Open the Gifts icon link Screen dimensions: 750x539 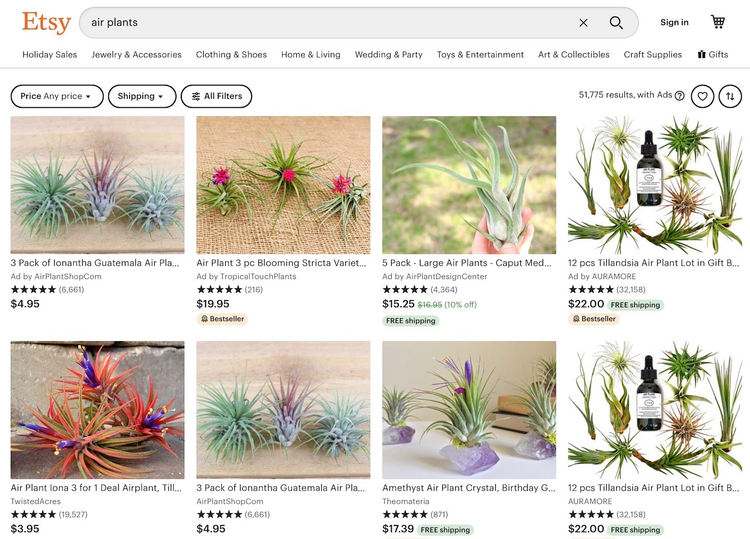pos(713,55)
